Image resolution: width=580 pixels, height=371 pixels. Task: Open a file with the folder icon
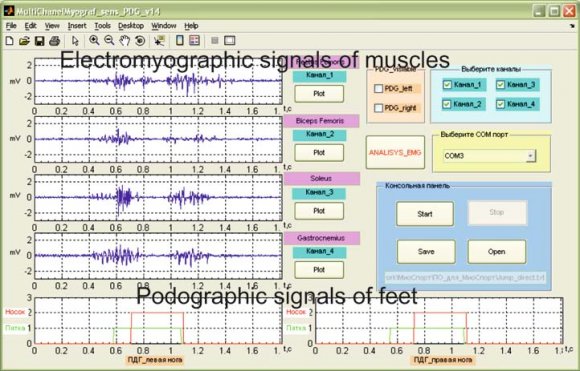[x=24, y=41]
